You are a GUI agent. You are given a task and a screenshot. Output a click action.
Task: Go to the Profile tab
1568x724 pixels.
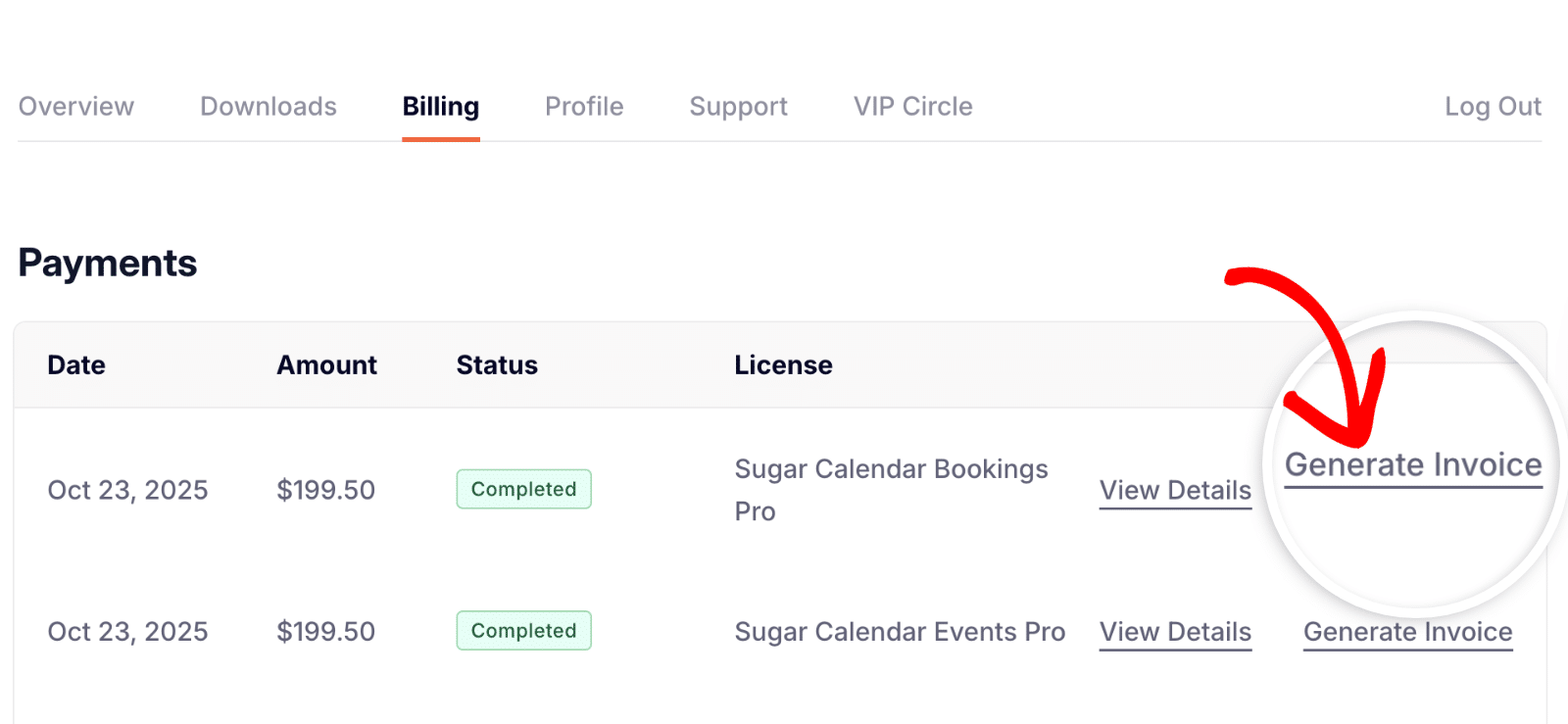pyautogui.click(x=584, y=107)
